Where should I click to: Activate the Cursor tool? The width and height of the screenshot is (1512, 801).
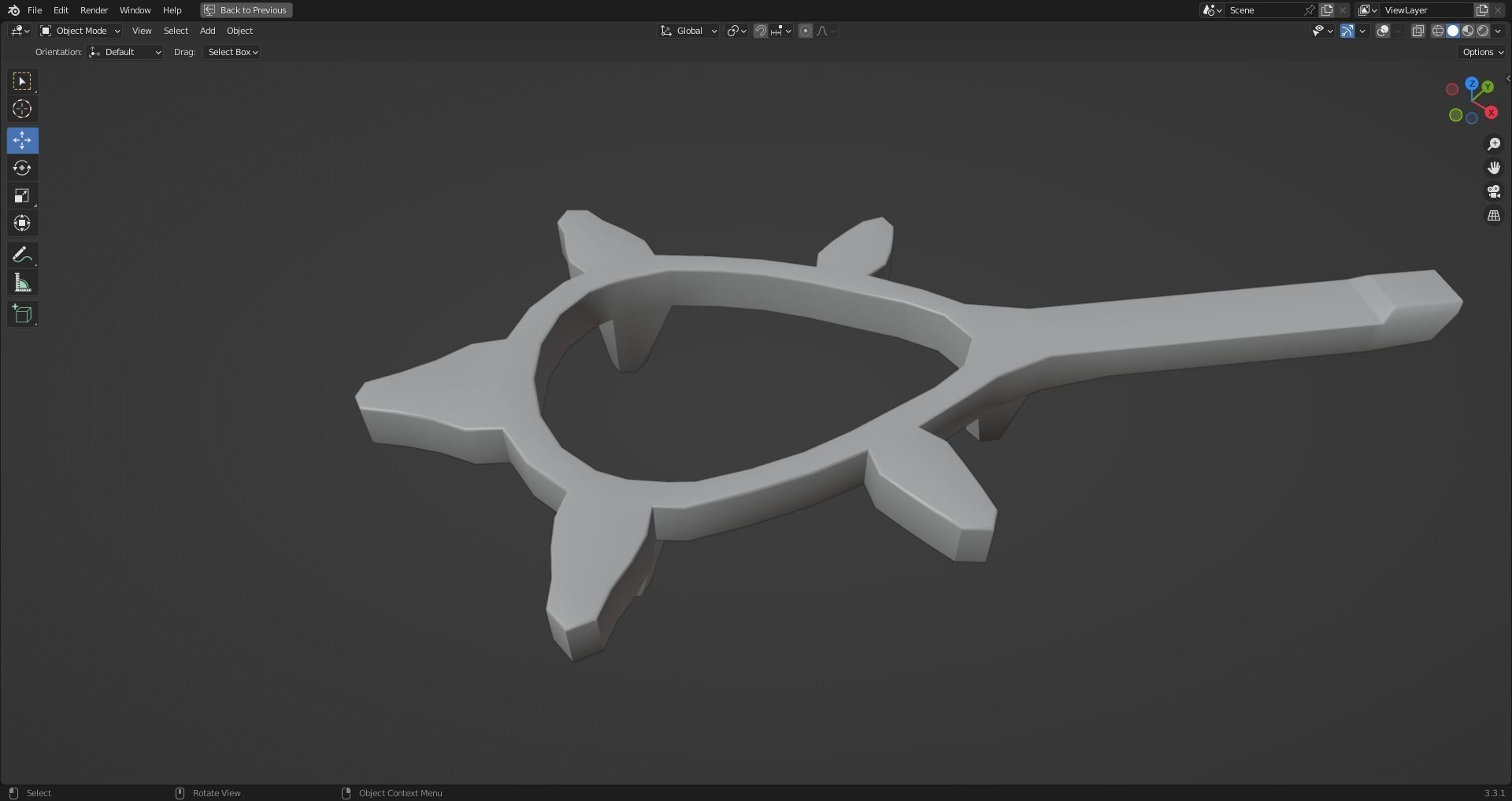(x=22, y=109)
